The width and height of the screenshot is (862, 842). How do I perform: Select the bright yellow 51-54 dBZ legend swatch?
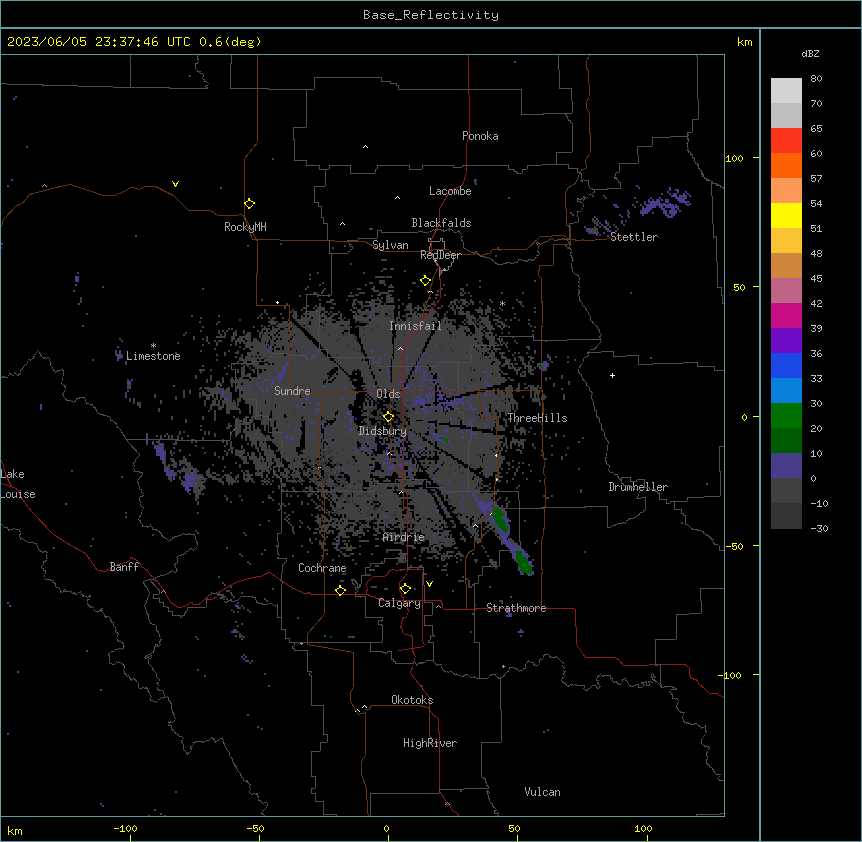tap(786, 215)
